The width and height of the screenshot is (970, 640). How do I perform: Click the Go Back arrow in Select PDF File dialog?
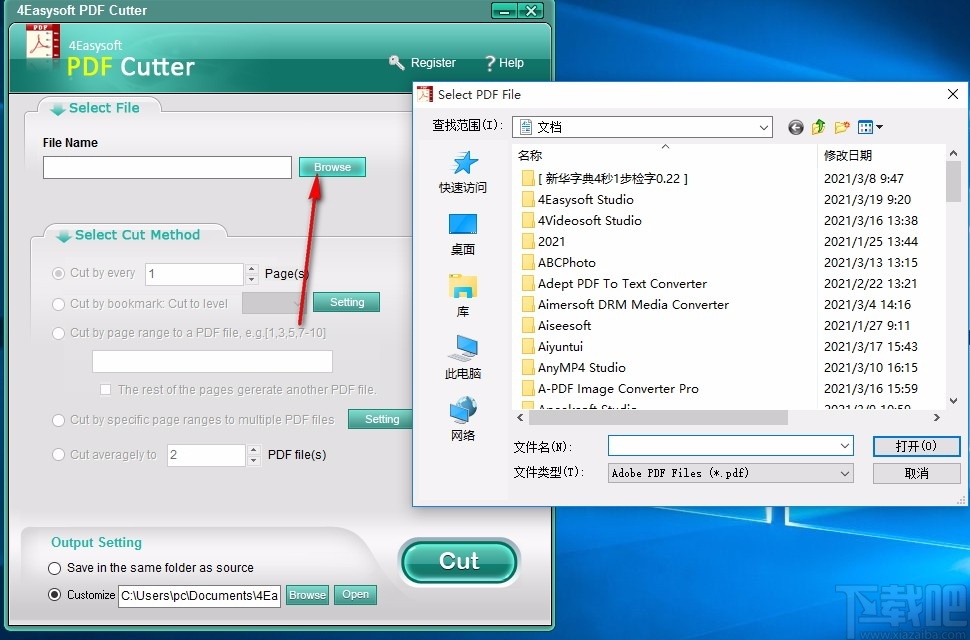click(x=795, y=127)
